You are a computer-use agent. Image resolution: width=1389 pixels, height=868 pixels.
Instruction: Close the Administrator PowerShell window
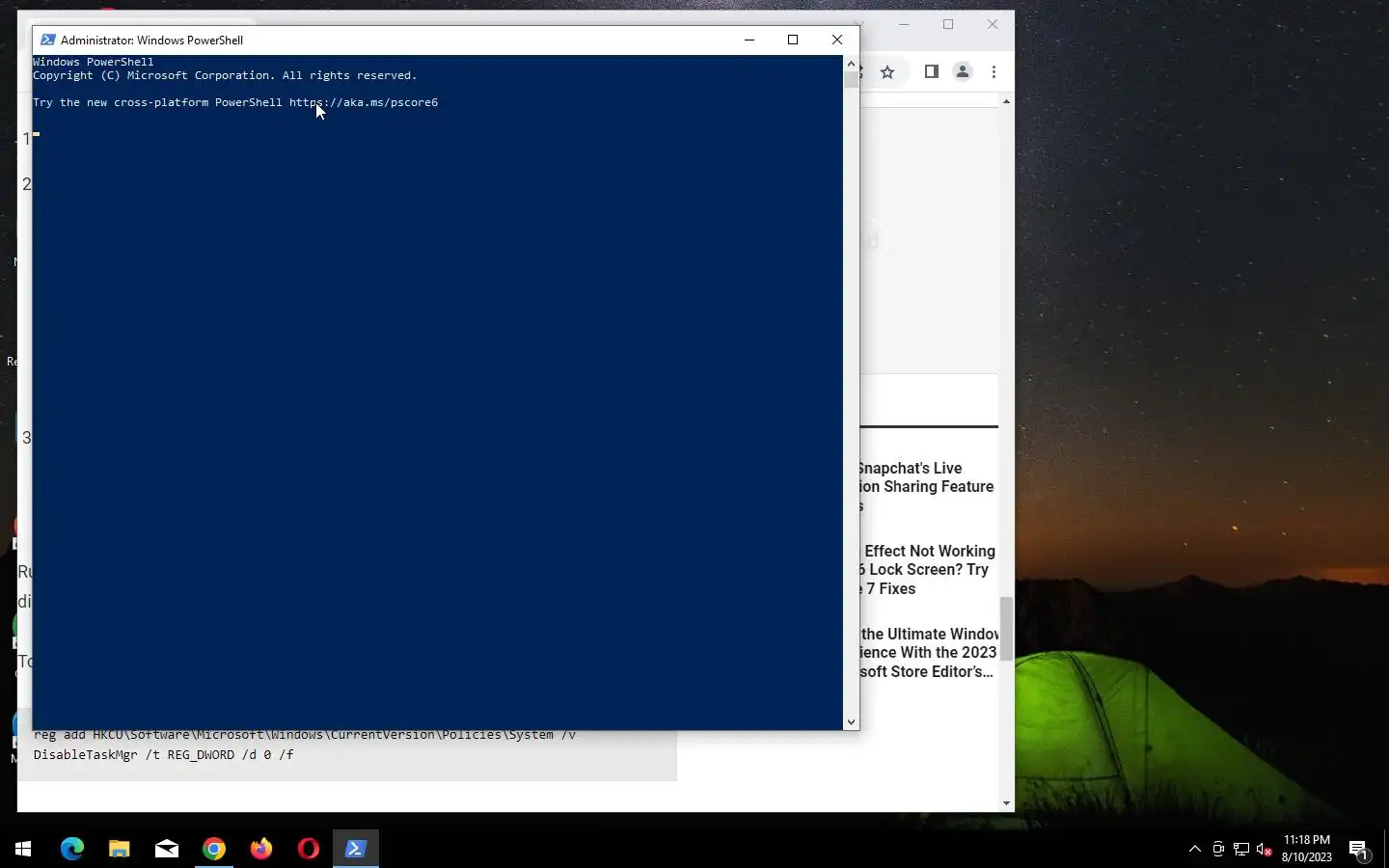coord(837,40)
